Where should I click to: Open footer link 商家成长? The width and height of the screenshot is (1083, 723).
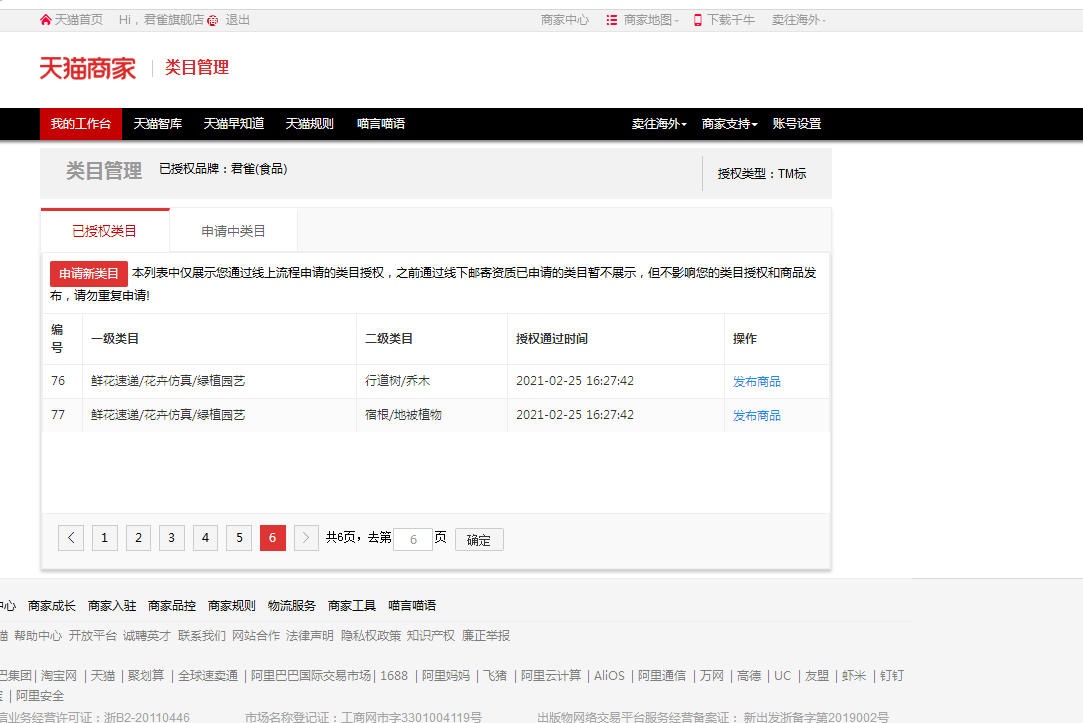pyautogui.click(x=52, y=606)
